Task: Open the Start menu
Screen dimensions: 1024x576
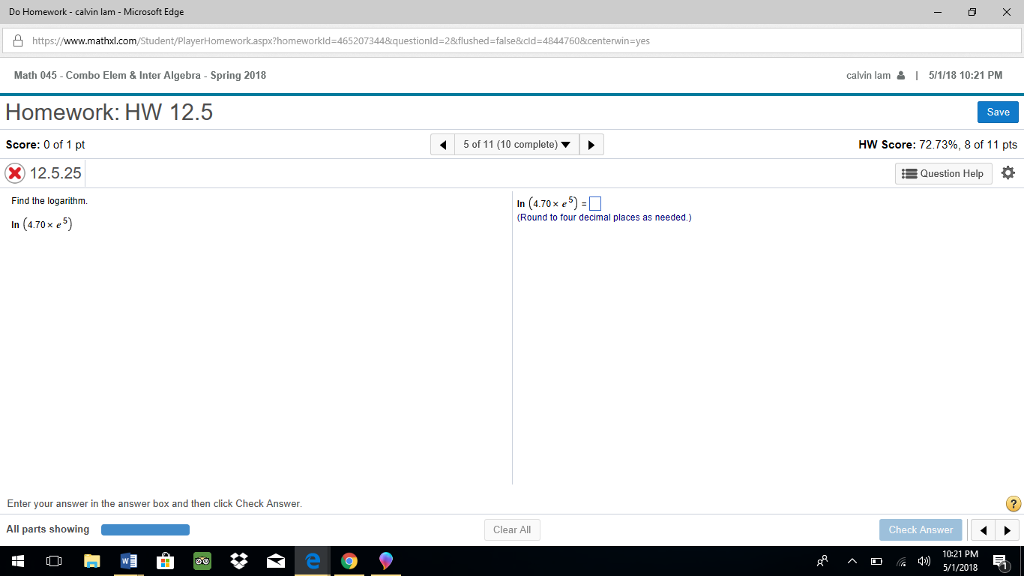Action: tap(17, 561)
